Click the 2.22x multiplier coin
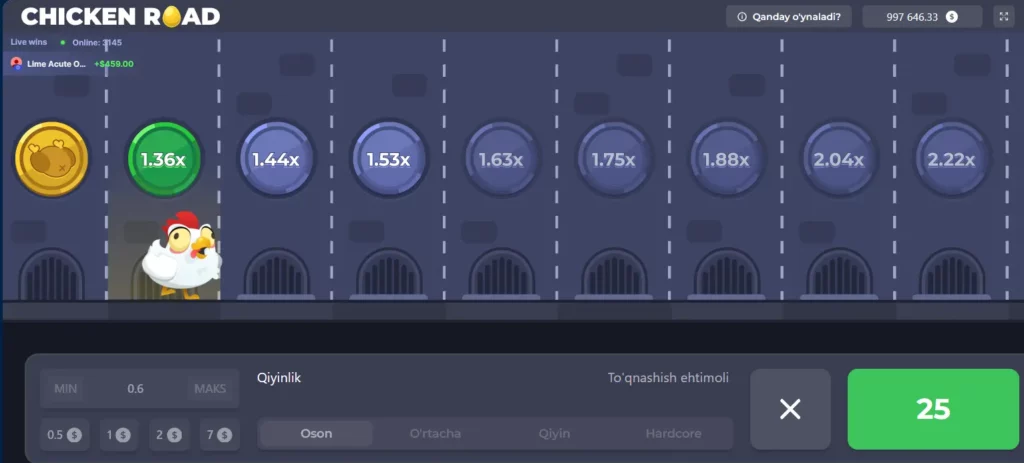 coord(953,159)
